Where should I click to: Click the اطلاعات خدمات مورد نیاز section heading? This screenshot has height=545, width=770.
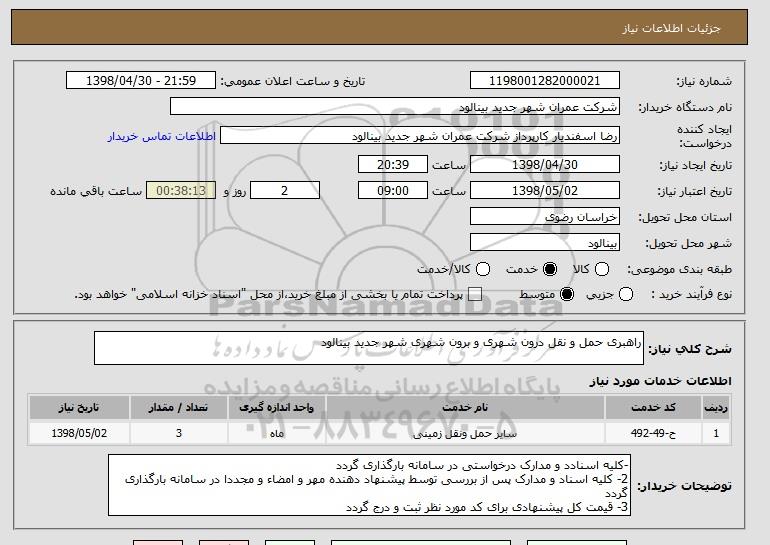pos(660,381)
